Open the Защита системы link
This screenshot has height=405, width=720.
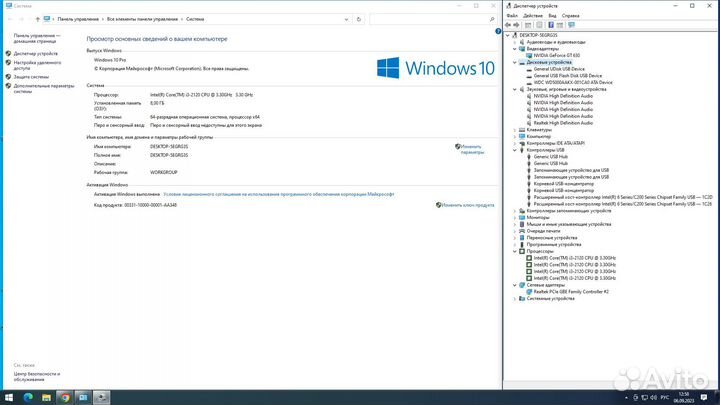(x=31, y=77)
